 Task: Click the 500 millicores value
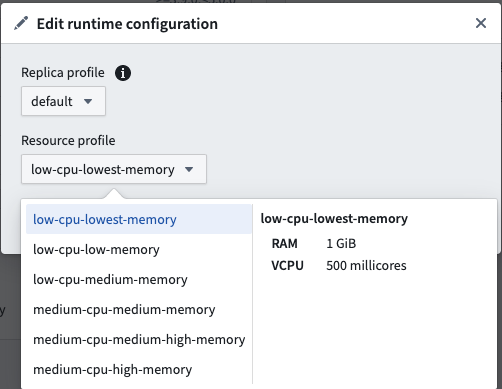pyautogui.click(x=366, y=266)
